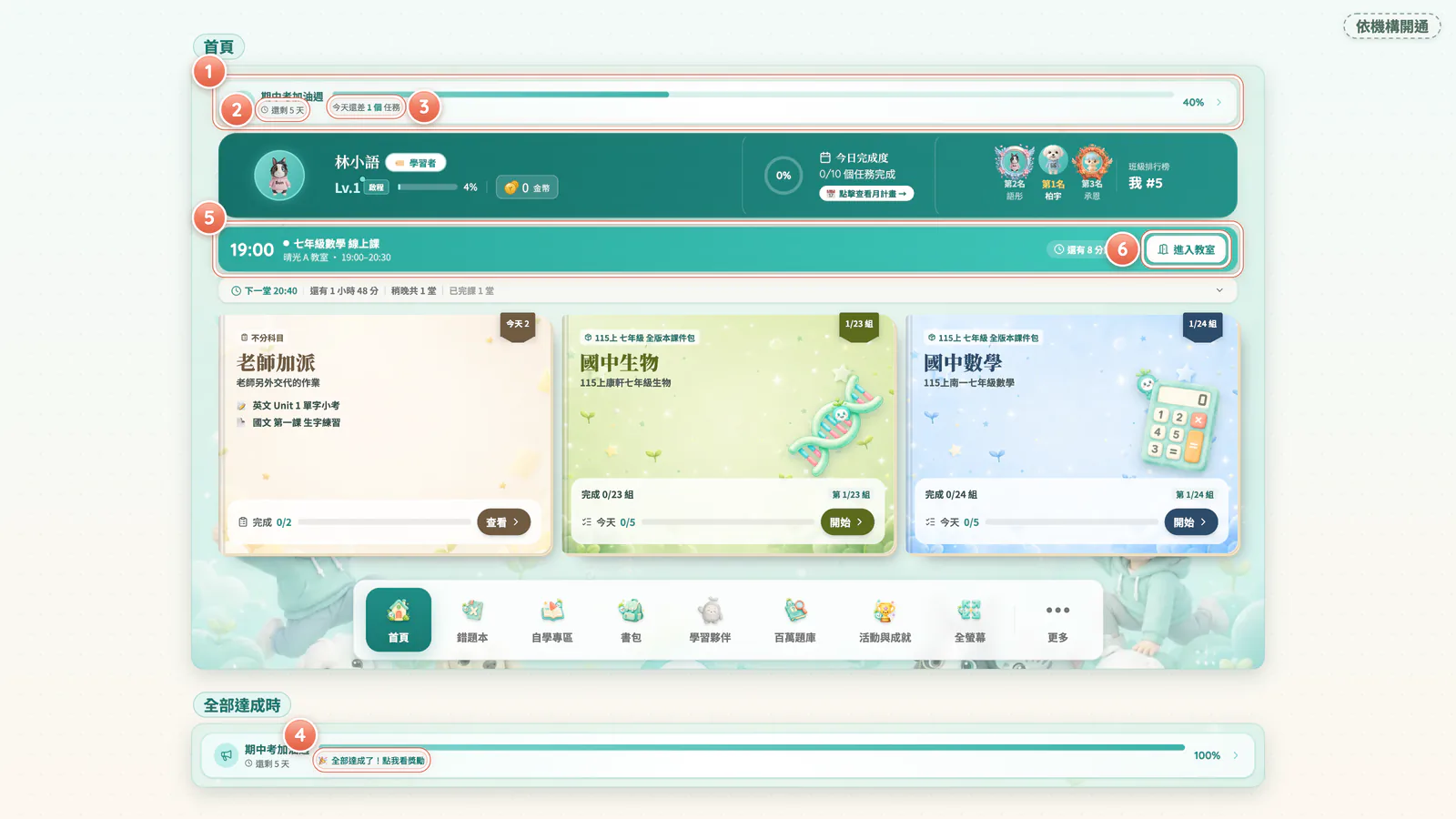Screen dimensions: 1456x819
Task: Expand the 下一堂 20:40 schedule row chevron
Action: pyautogui.click(x=1219, y=290)
